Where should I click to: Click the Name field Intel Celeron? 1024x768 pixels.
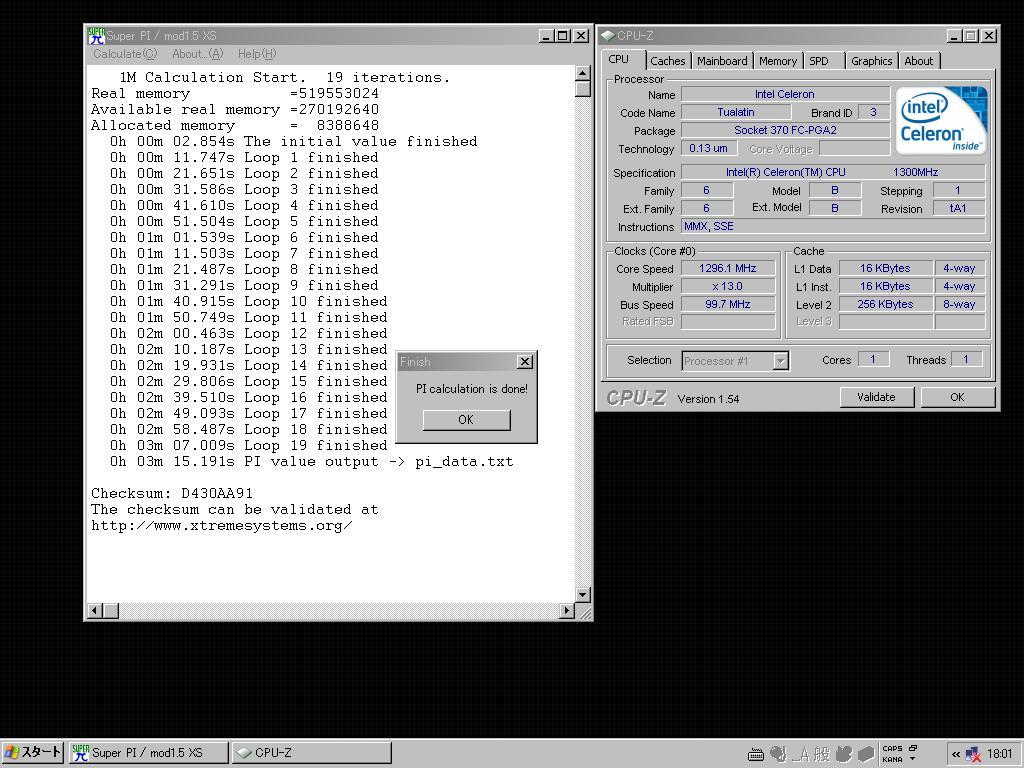pyautogui.click(x=785, y=94)
